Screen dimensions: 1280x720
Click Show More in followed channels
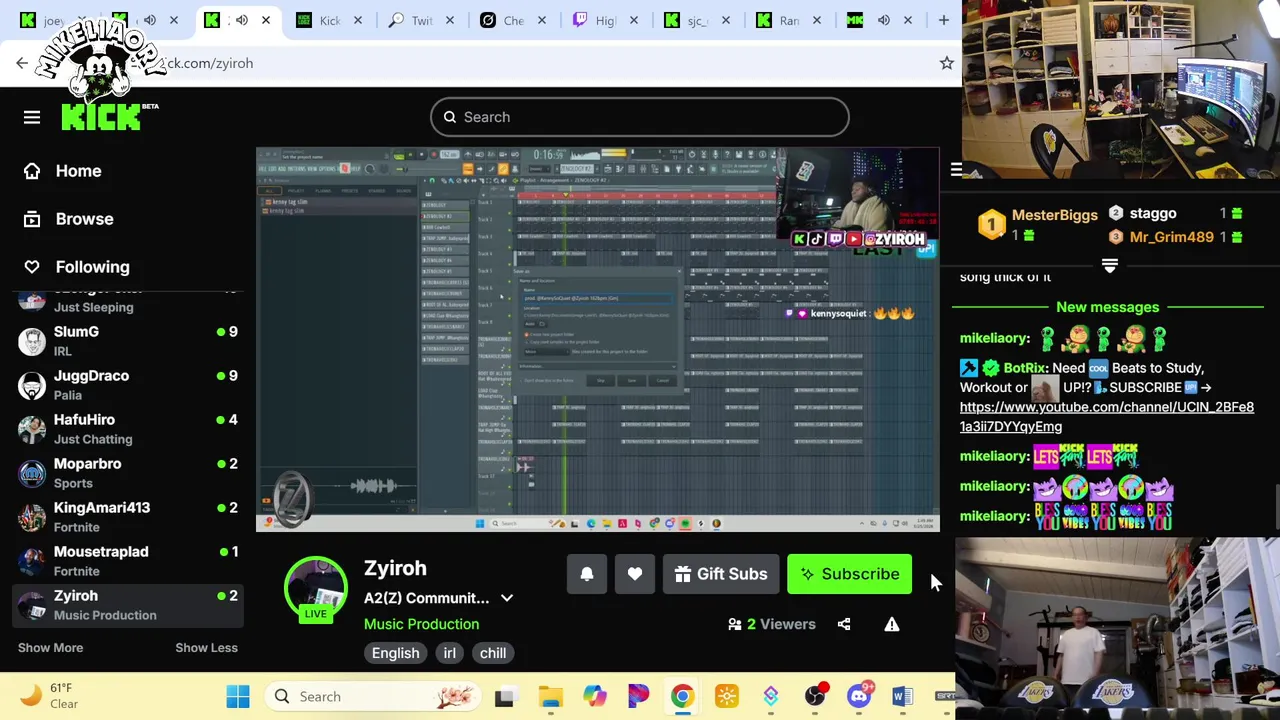point(50,648)
